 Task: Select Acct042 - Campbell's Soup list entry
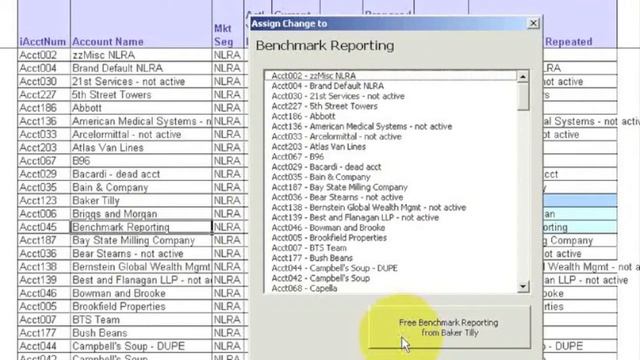click(391, 278)
